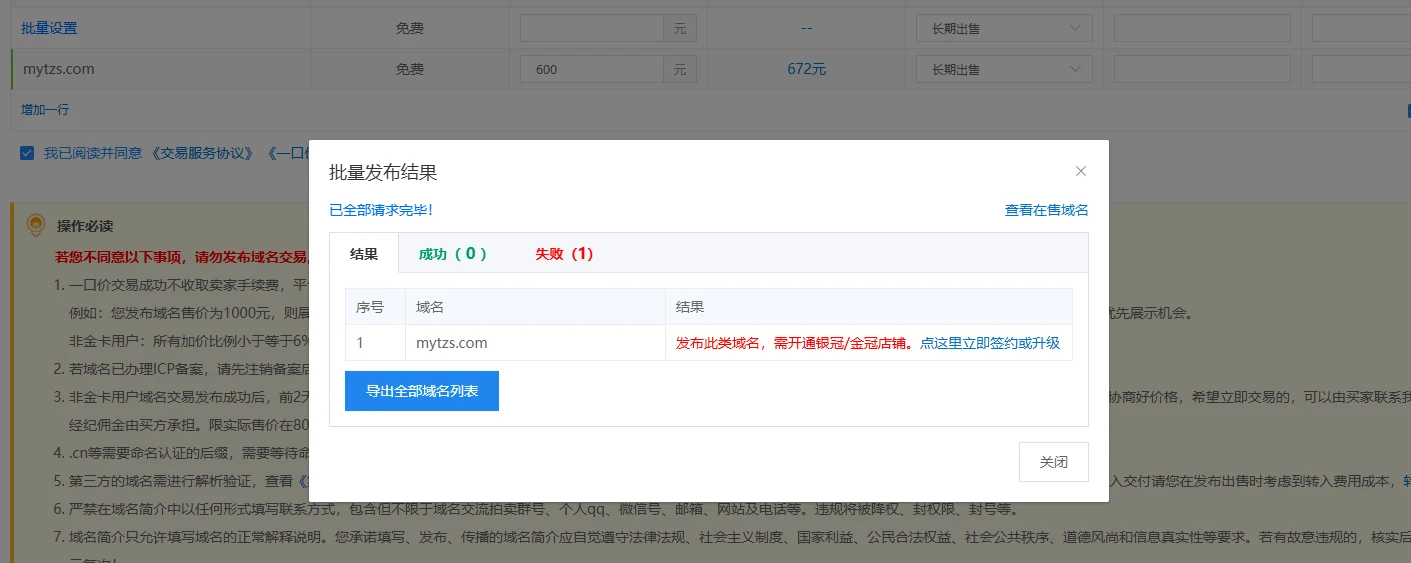Switch to the 失败 (1) tab

564,254
